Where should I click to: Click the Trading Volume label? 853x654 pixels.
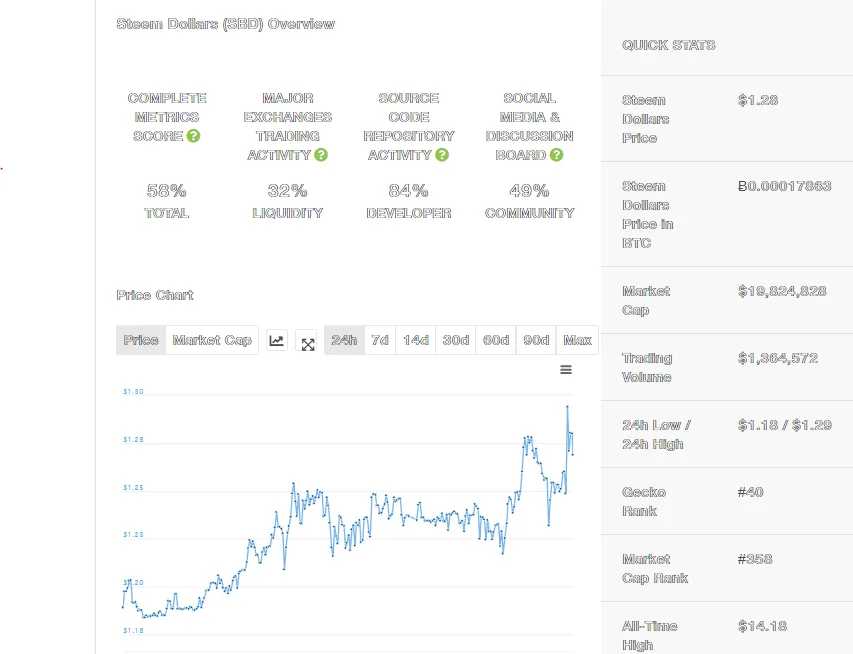coord(647,368)
